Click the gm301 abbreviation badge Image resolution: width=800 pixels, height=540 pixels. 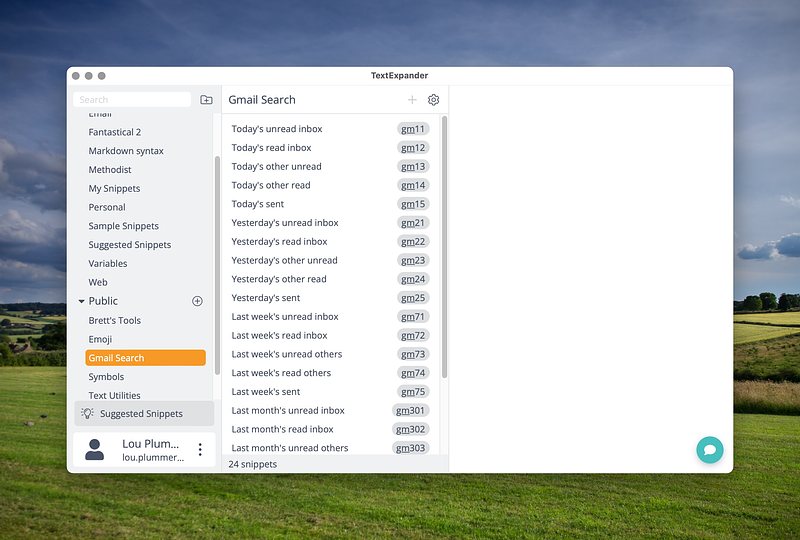point(410,410)
